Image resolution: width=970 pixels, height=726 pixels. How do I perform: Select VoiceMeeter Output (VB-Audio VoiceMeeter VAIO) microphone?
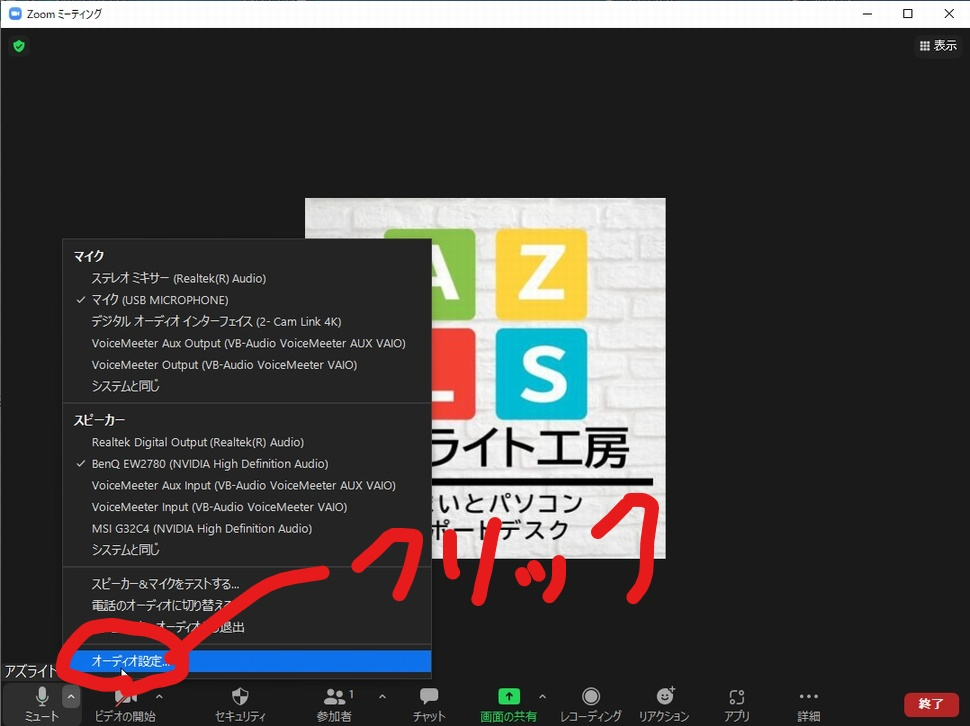pos(247,365)
